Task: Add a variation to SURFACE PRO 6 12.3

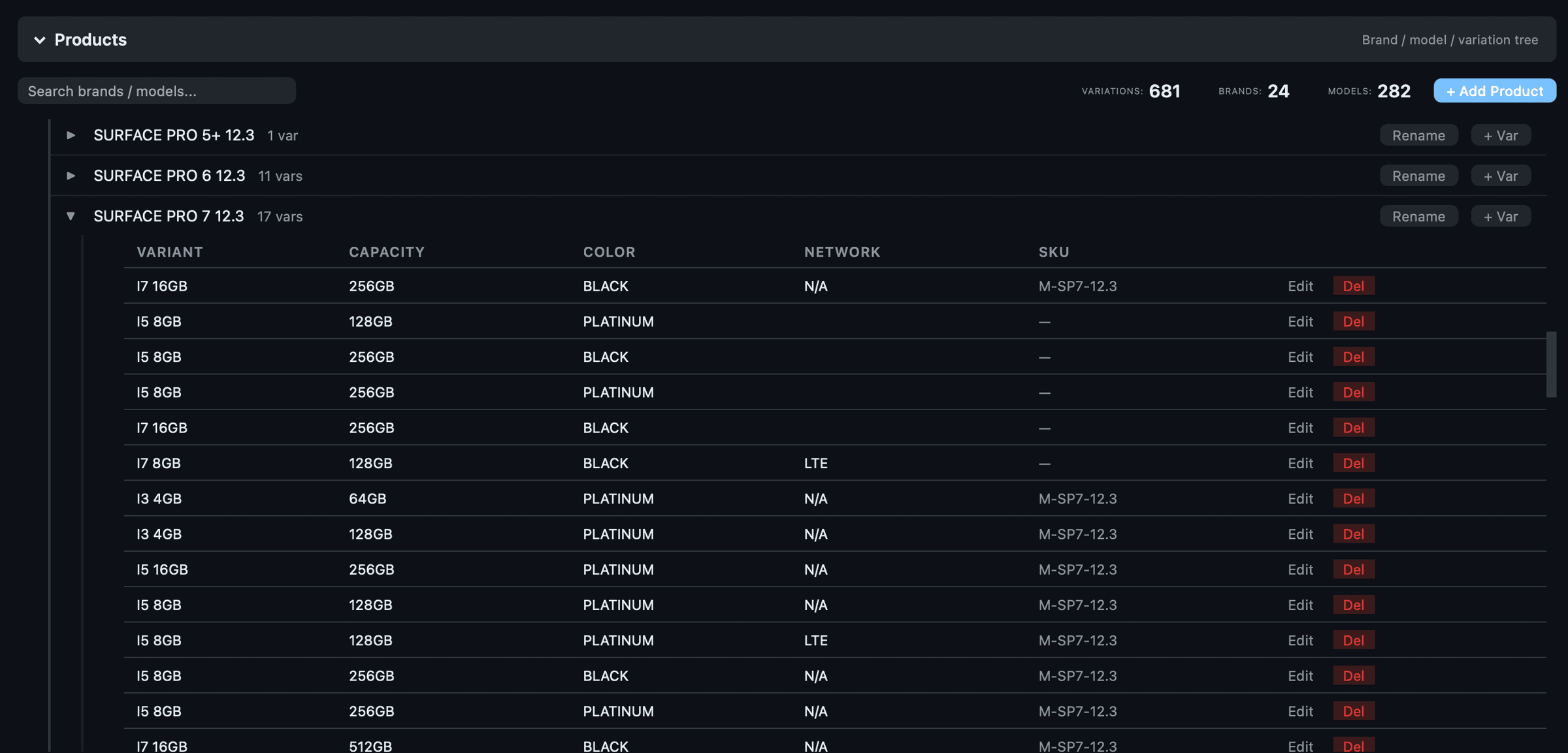Action: (1501, 176)
